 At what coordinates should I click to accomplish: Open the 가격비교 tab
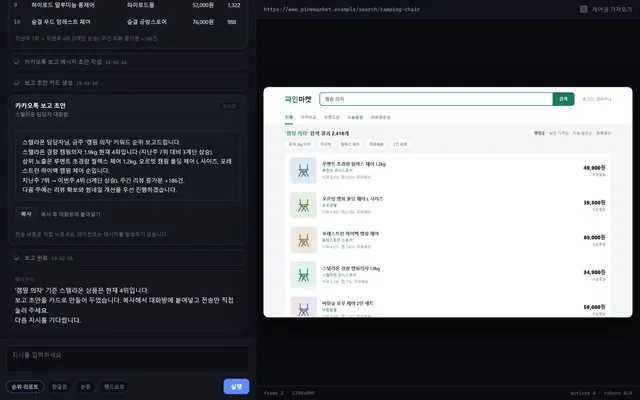click(x=308, y=117)
